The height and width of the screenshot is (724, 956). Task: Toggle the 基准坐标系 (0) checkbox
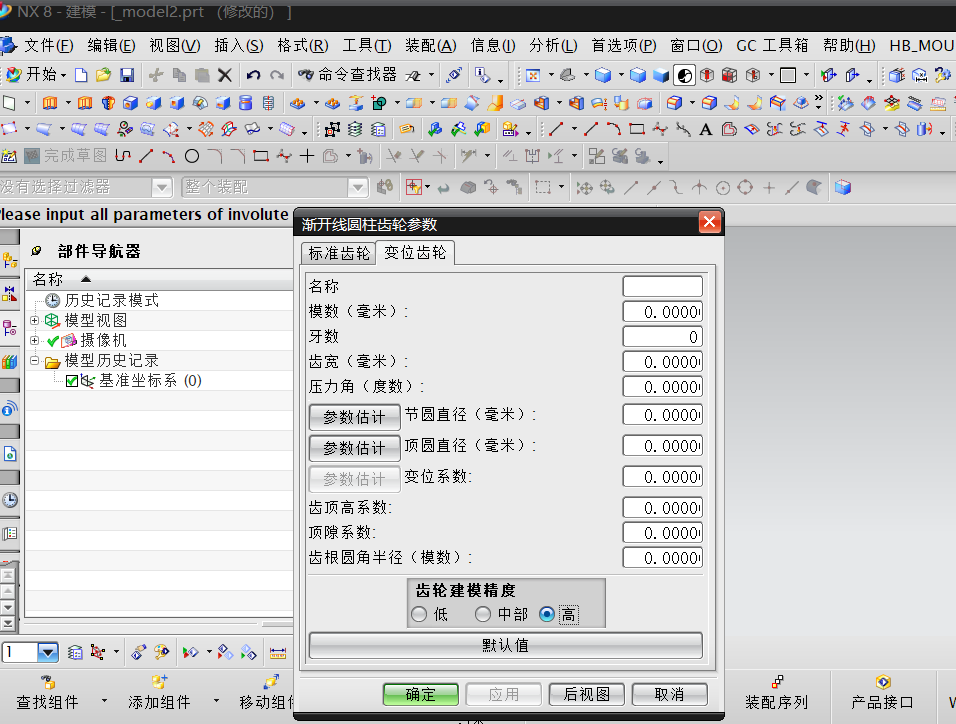pyautogui.click(x=71, y=381)
